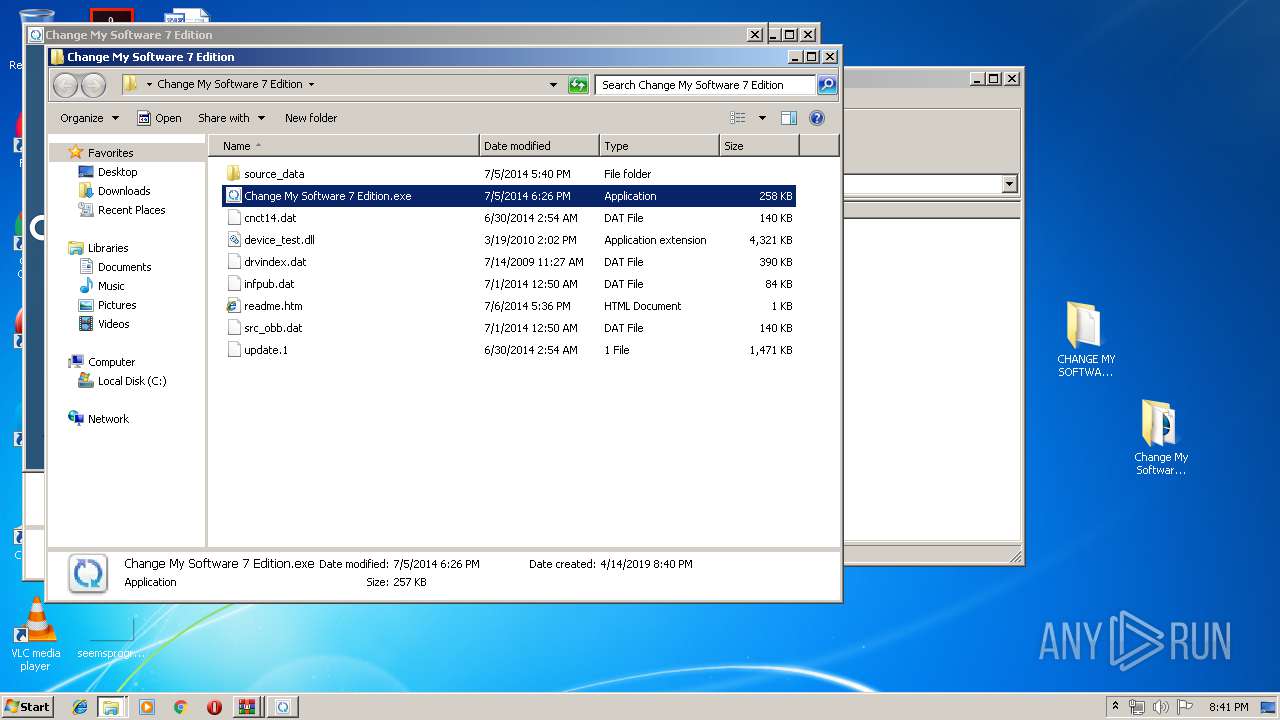
Task: Show hidden tray icons arrow
Action: coord(1115,706)
